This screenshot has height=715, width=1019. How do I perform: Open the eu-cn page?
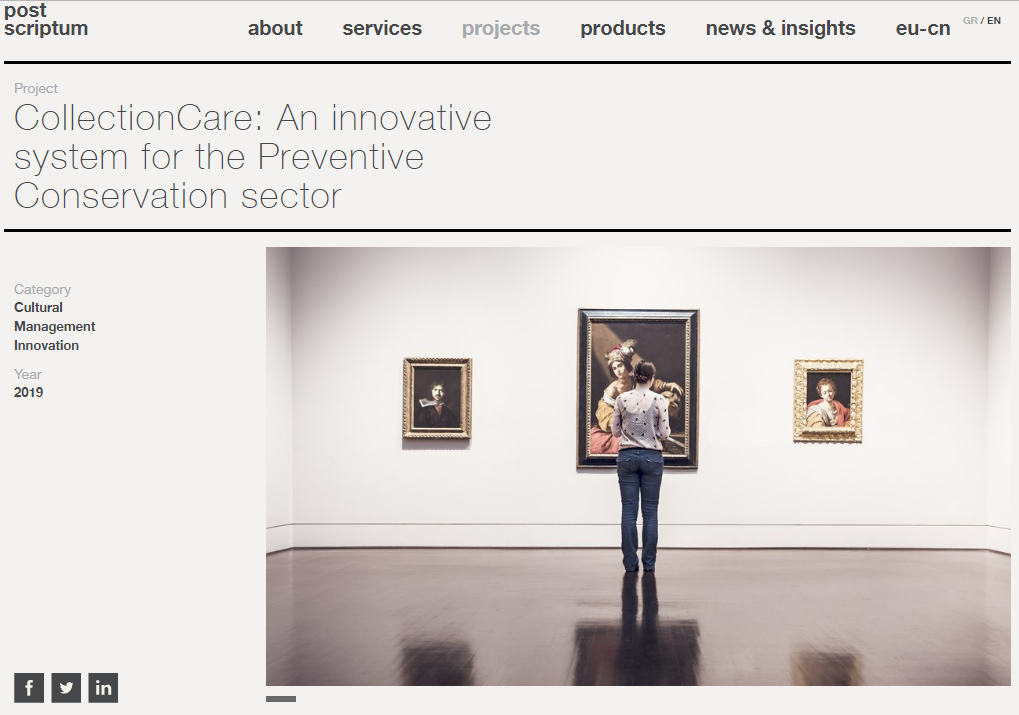click(x=923, y=28)
